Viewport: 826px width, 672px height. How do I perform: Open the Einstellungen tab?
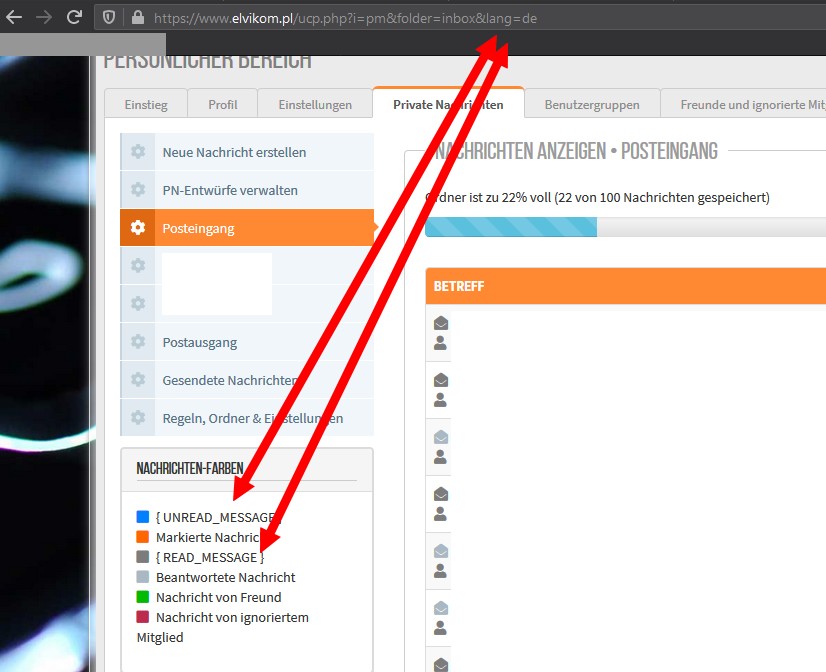[315, 104]
